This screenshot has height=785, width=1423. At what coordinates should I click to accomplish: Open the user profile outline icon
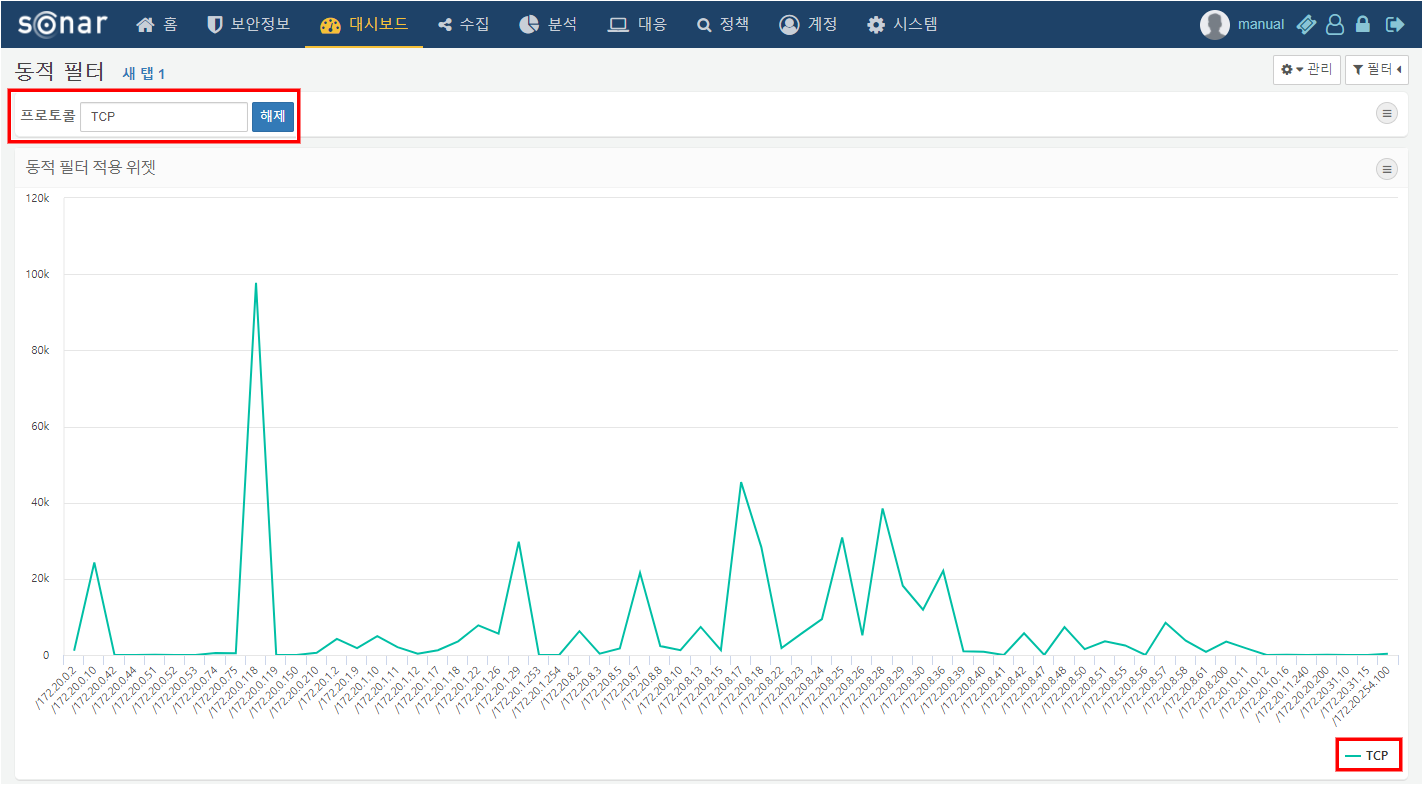coord(1334,24)
